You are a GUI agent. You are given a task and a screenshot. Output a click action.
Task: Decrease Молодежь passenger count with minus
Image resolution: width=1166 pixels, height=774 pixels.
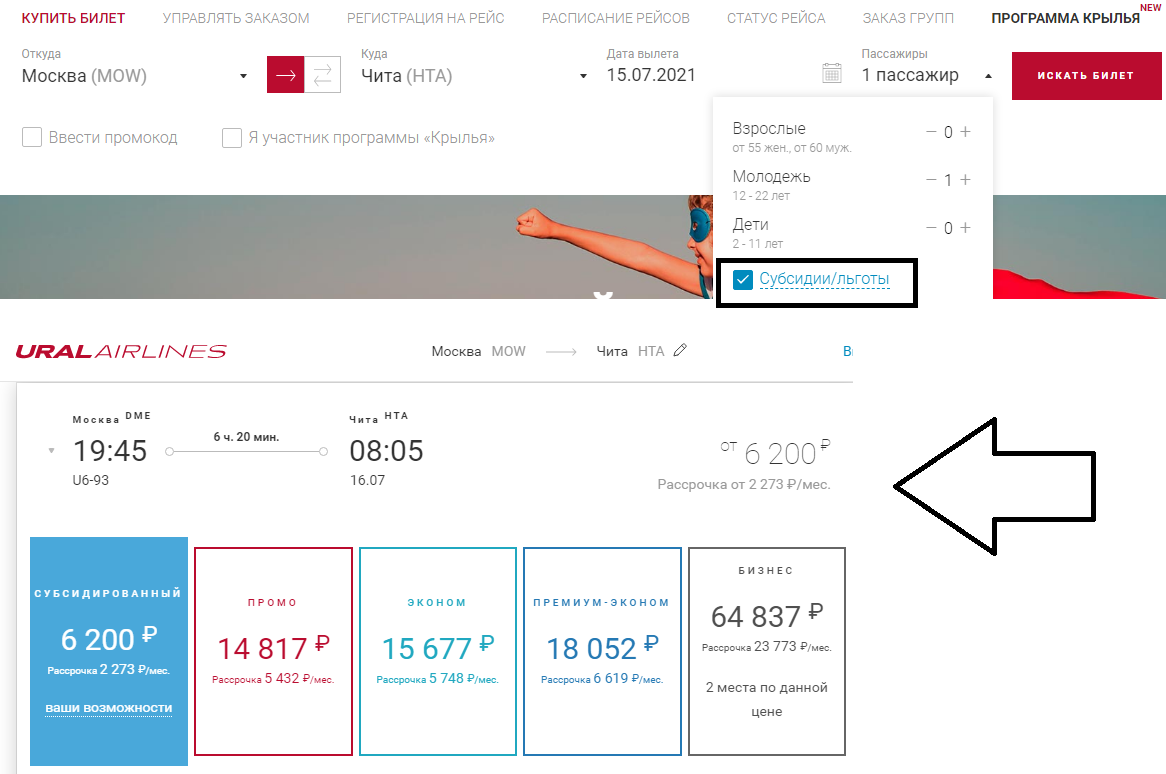pyautogui.click(x=931, y=180)
